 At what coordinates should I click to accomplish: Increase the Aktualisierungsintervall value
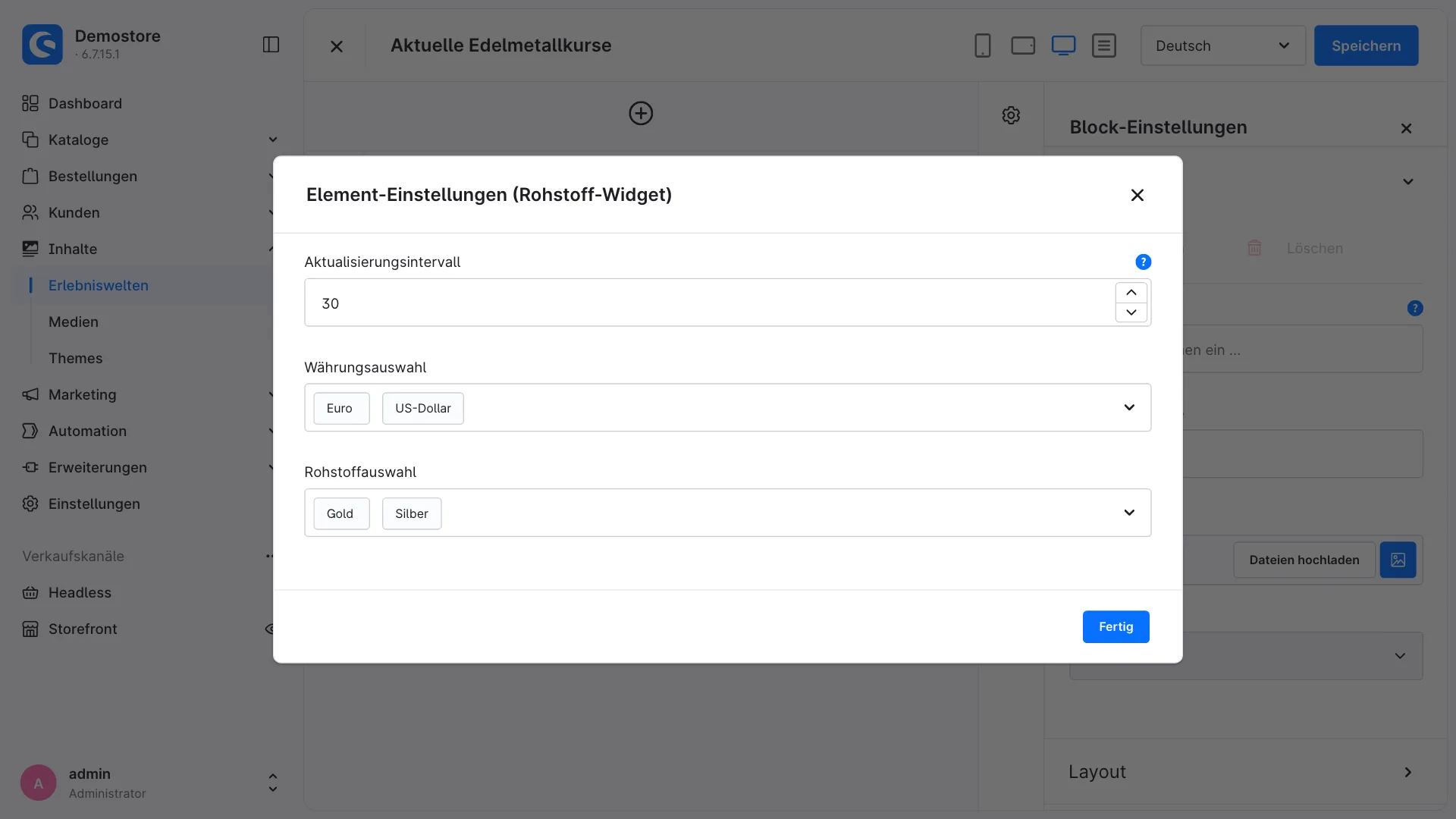click(1131, 293)
